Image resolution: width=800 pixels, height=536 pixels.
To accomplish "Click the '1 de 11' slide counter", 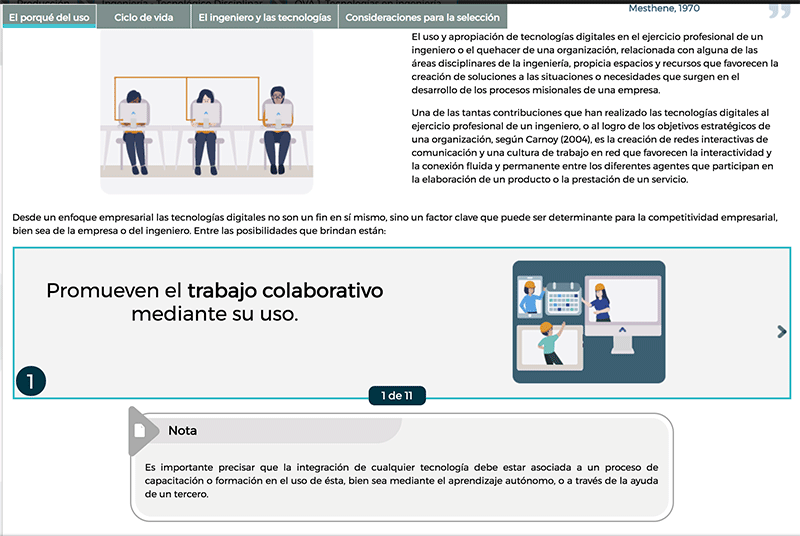I will pos(397,396).
